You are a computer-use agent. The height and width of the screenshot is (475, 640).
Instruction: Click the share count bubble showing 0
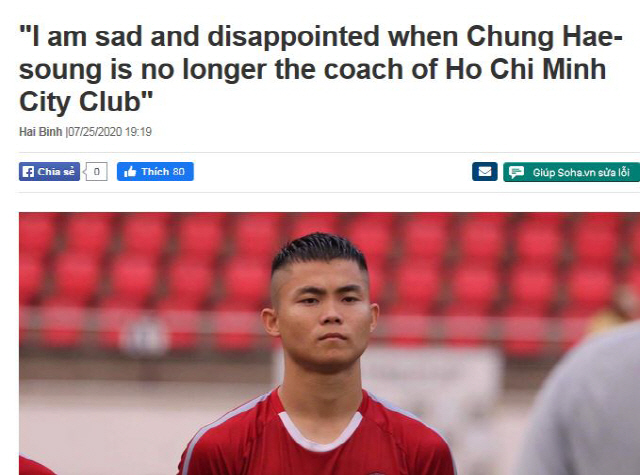96,171
